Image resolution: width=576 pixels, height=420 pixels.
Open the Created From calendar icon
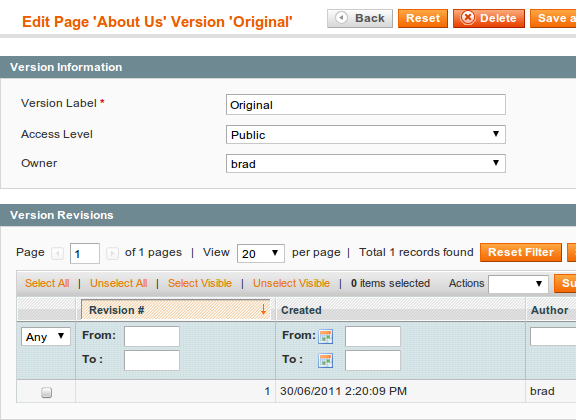[325, 336]
